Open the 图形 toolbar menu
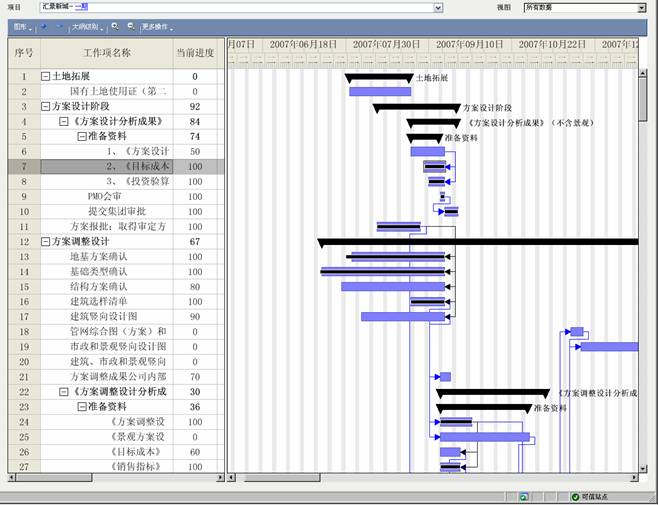 (21, 26)
